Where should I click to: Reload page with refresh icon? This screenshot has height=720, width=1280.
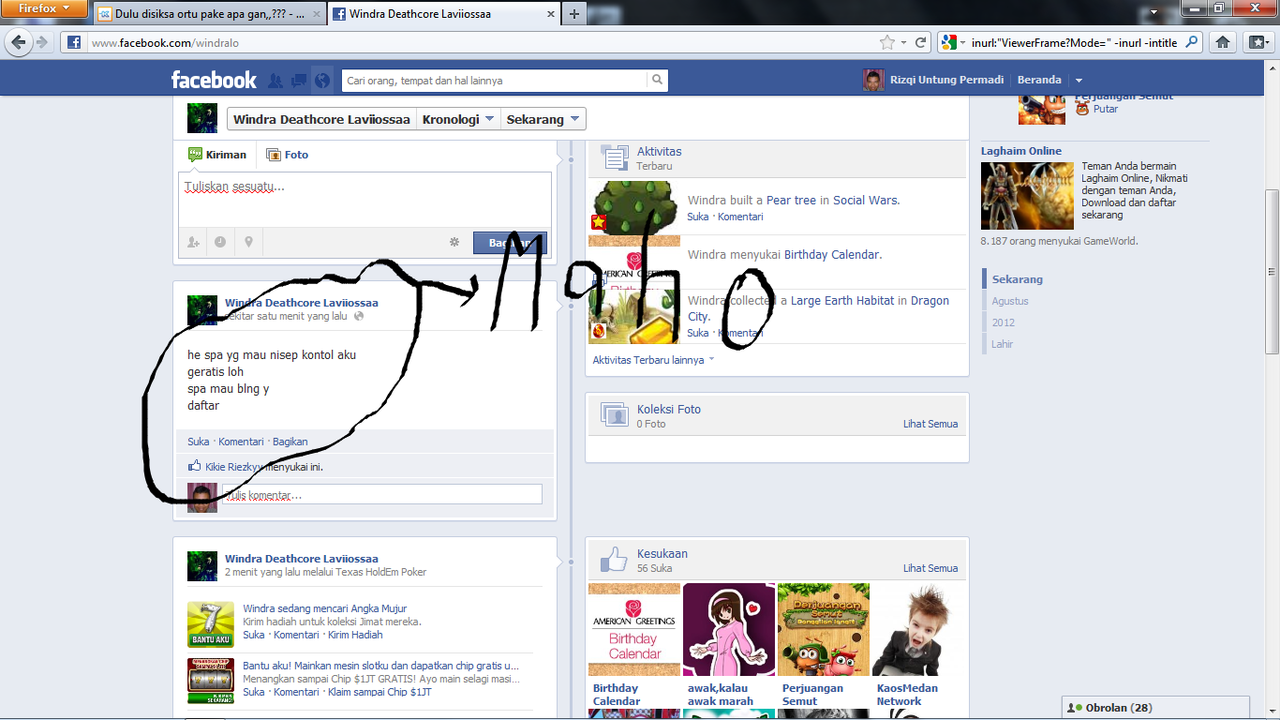click(x=921, y=43)
